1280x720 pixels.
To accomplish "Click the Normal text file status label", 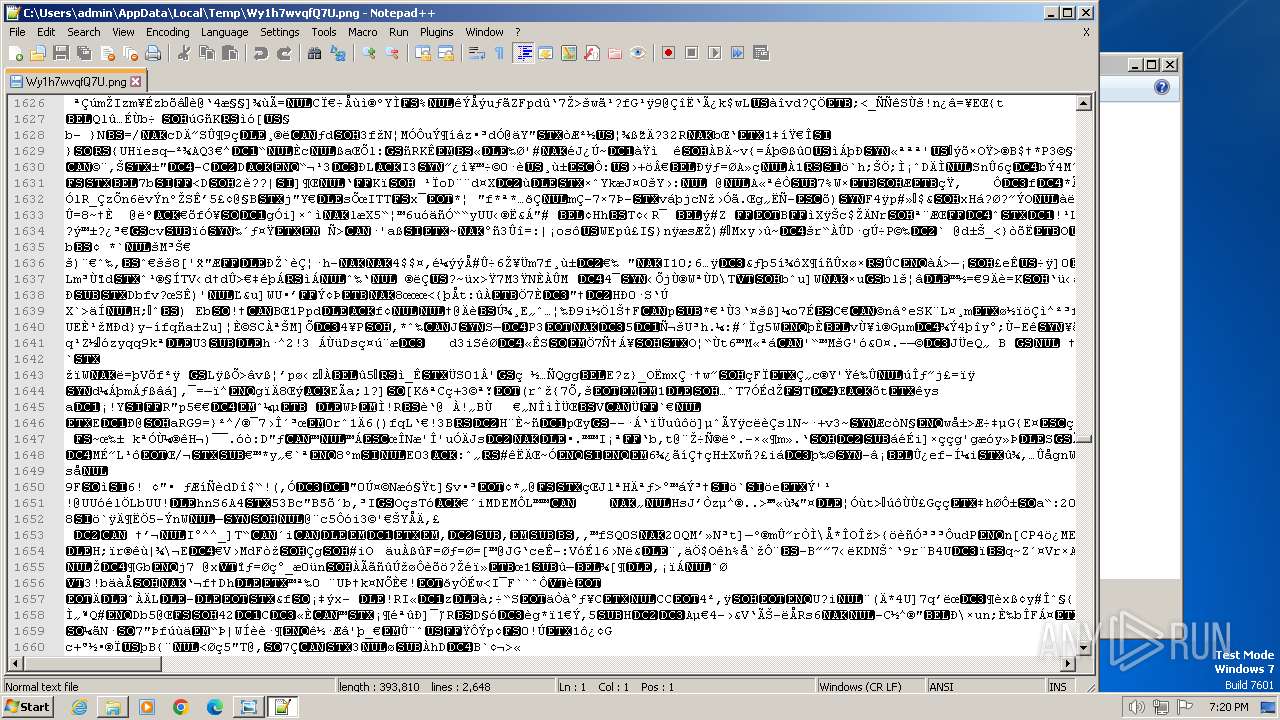I will tap(42, 687).
